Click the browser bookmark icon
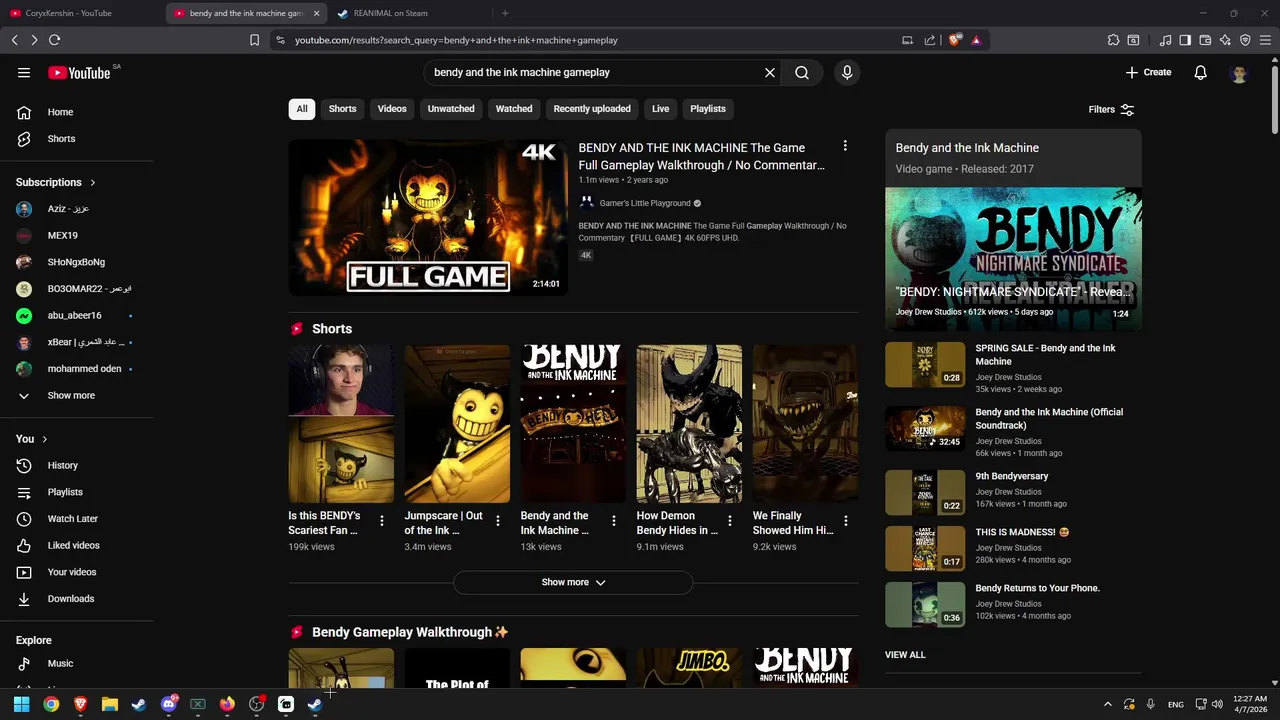The width and height of the screenshot is (1280, 720). tap(254, 40)
